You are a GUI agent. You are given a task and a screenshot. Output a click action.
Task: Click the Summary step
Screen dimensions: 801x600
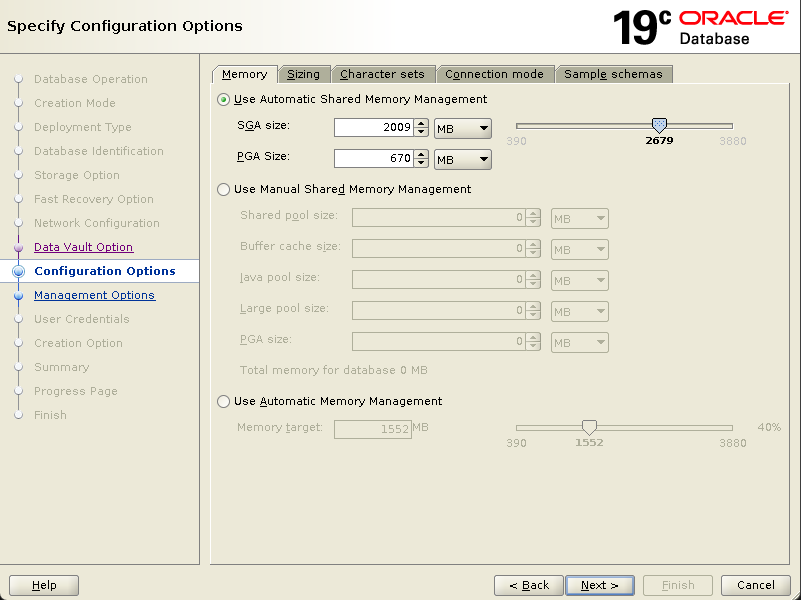pyautogui.click(x=61, y=367)
